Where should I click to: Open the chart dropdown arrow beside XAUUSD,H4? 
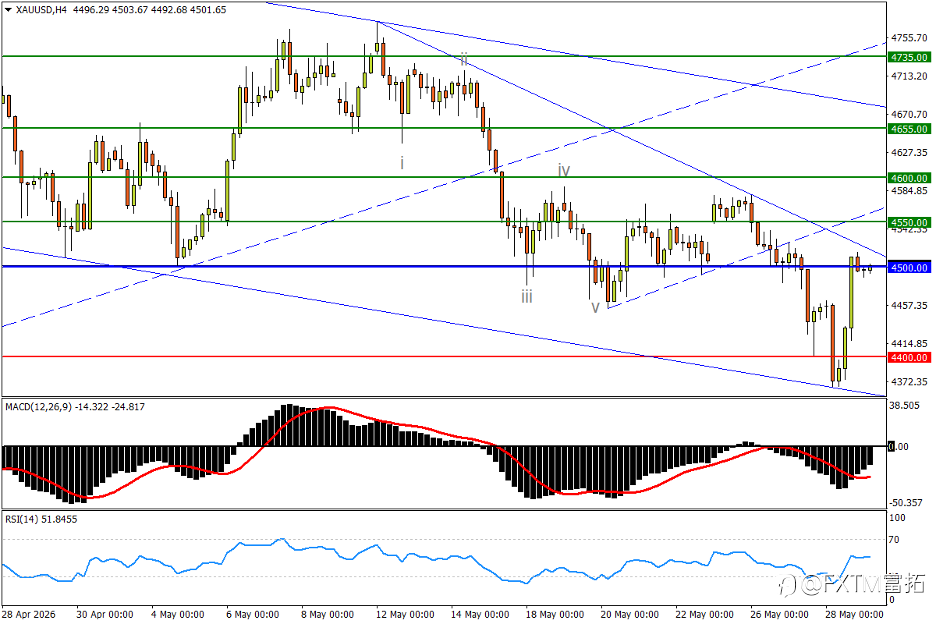point(8,10)
